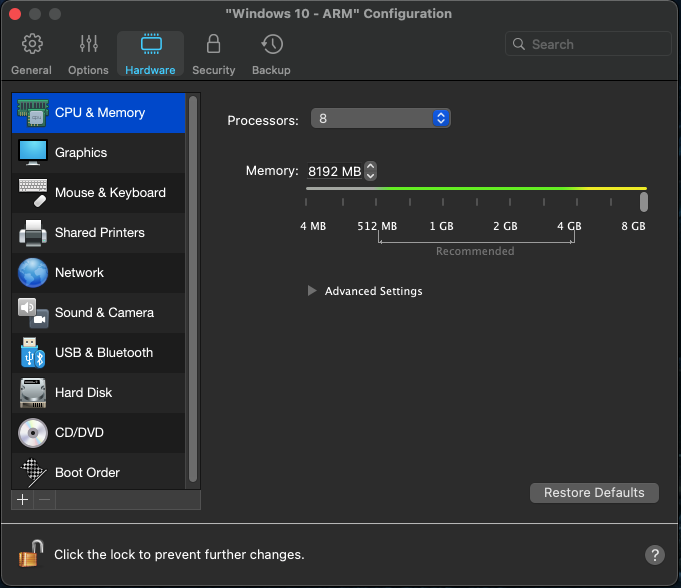This screenshot has width=681, height=588.
Task: Select Sound & Camera list label
Action: tap(104, 313)
